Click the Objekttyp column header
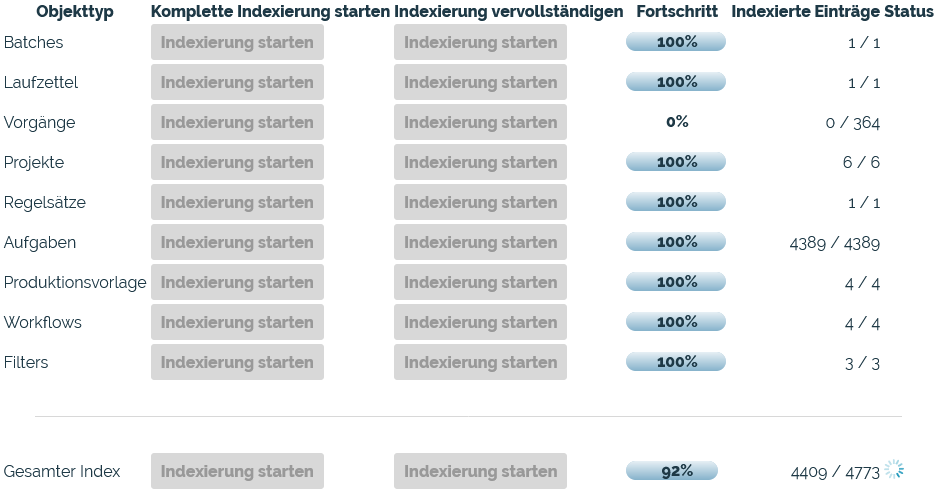This screenshot has width=939, height=491. 75,12
